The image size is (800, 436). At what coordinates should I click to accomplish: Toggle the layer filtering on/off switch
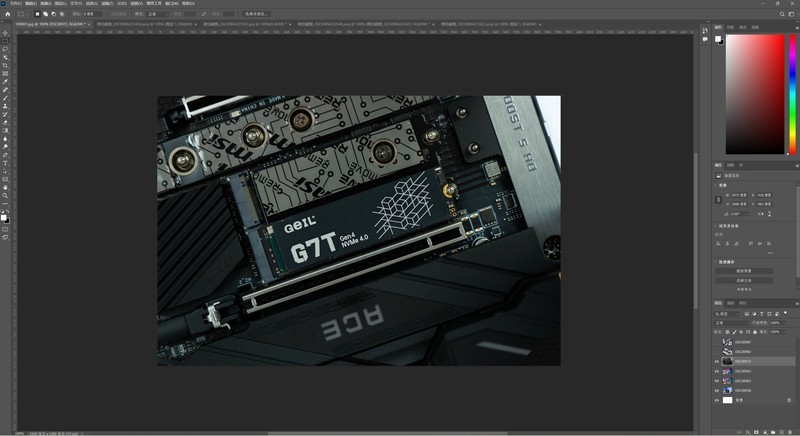tap(785, 313)
